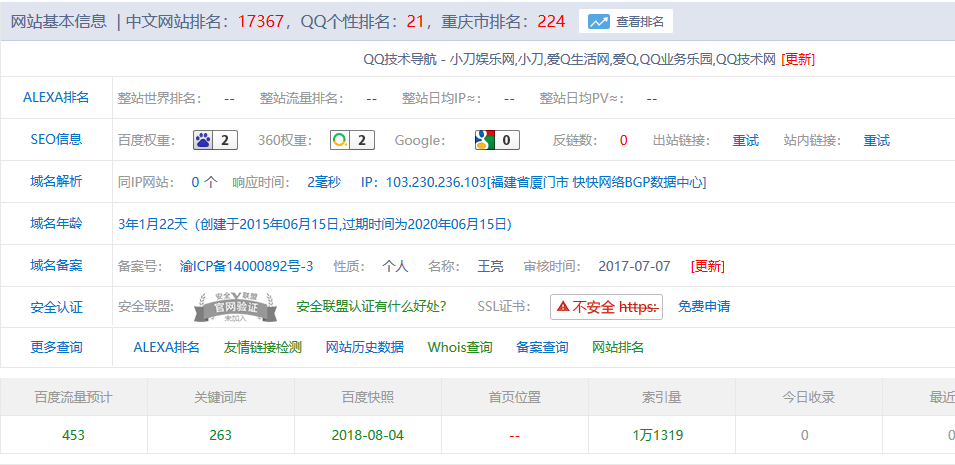This screenshot has width=955, height=465.
Task: Open the SEO信息 row label
Action: [56, 140]
